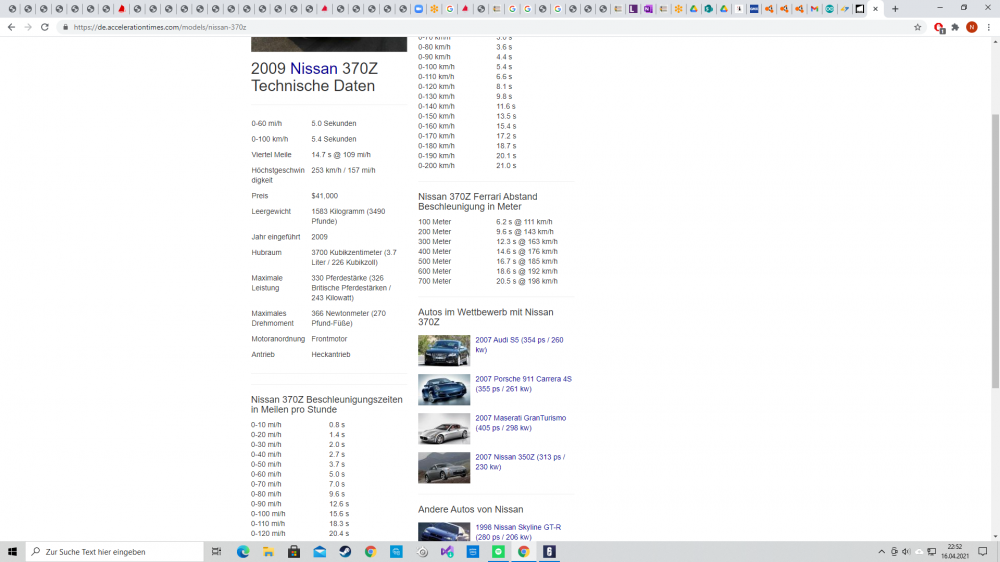Click the 'Jahr eingeführt' label
The image size is (1000, 562).
276,237
